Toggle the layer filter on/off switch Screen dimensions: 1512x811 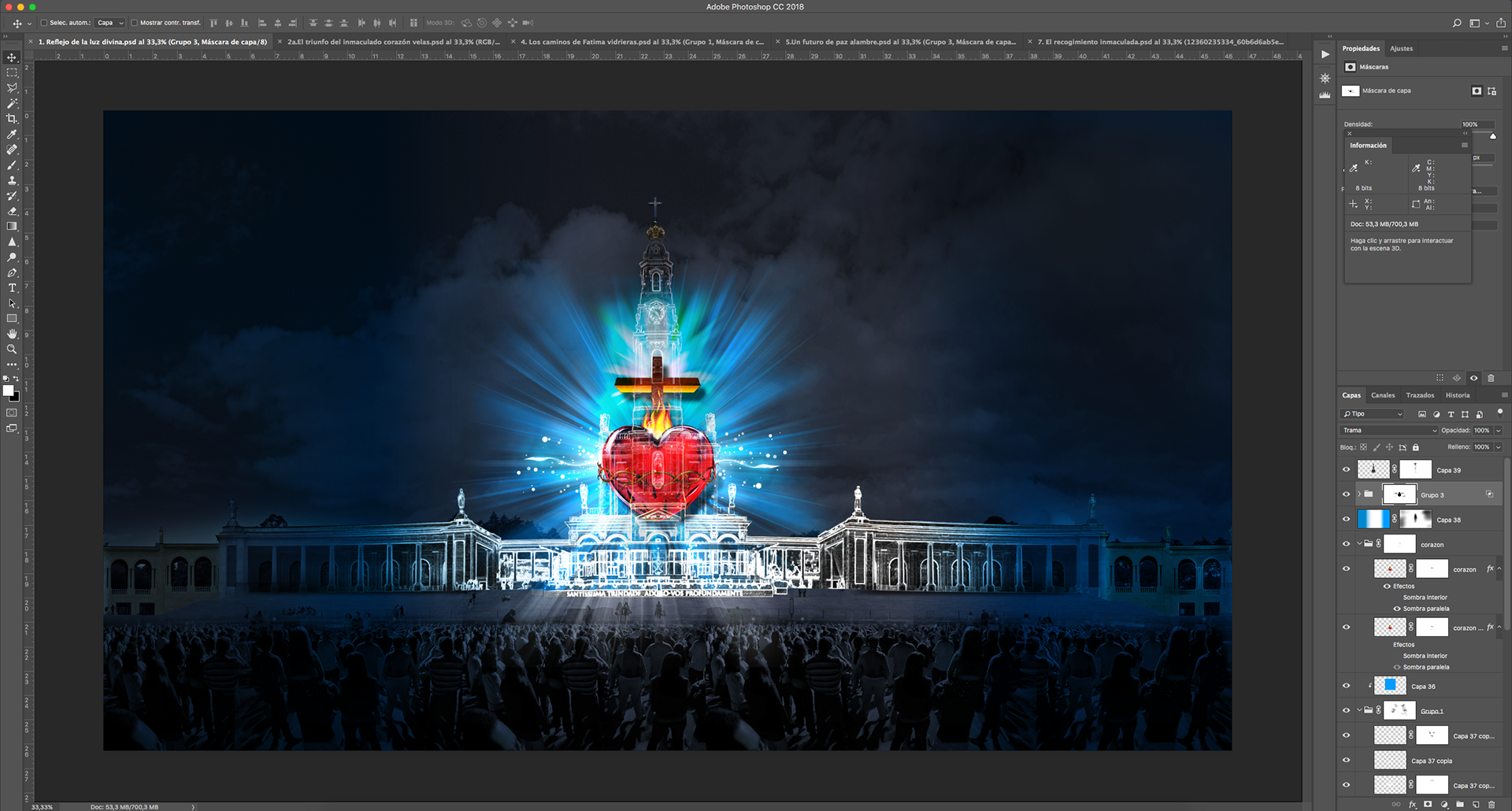(x=1499, y=412)
